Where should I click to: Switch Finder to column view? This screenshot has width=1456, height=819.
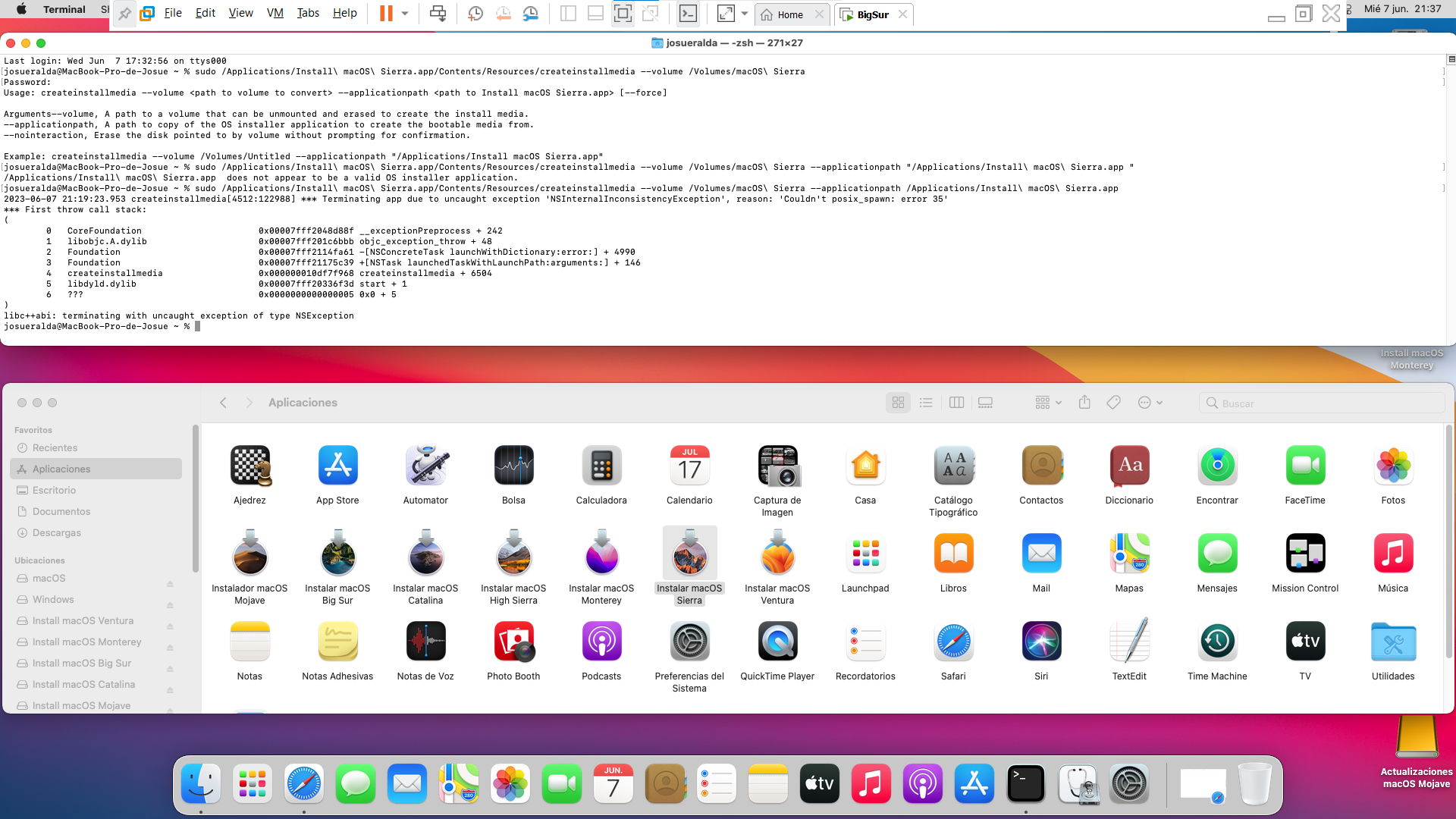(x=956, y=403)
